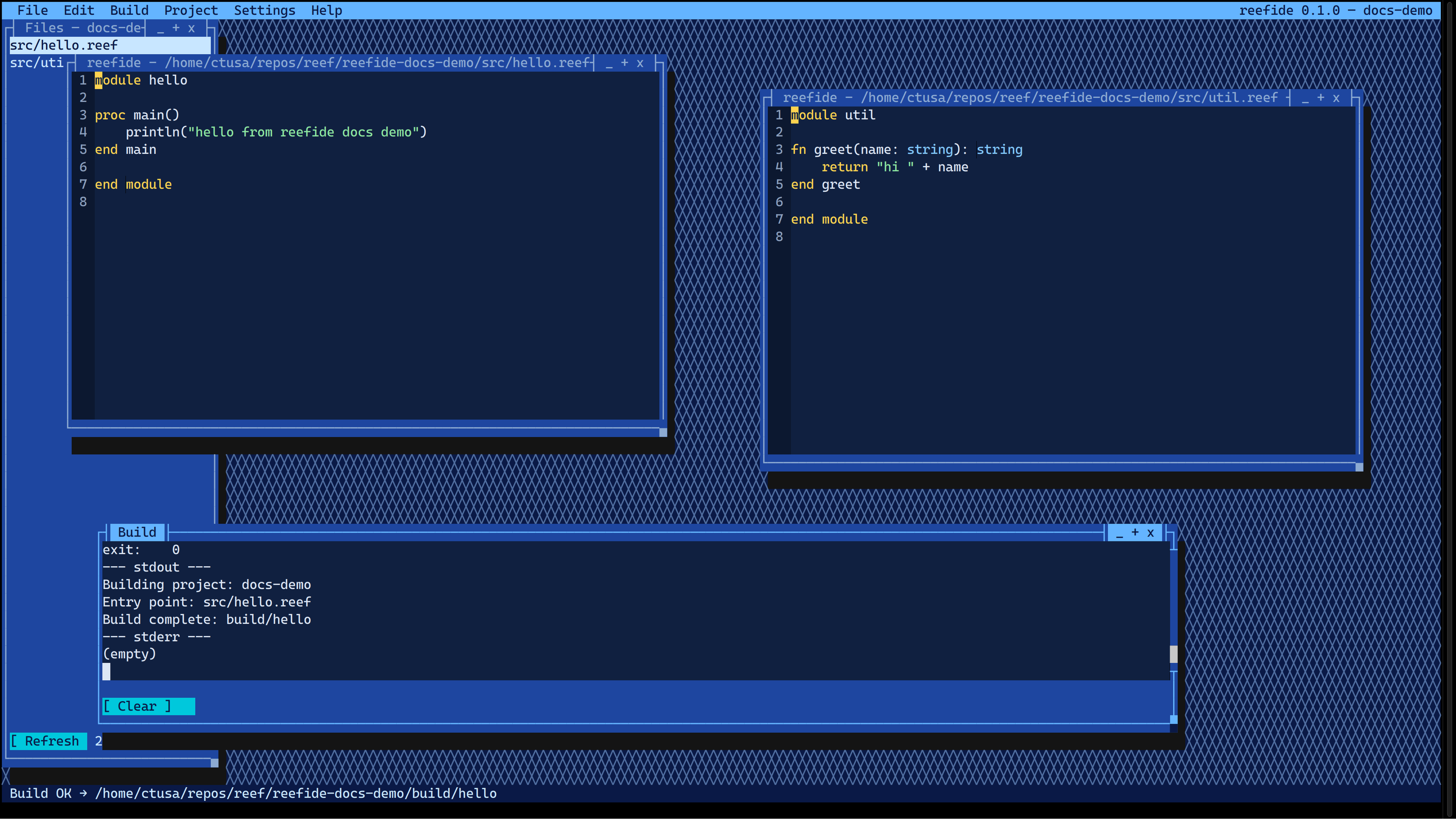
Task: Click 'proc main()' in hello.reef editor
Action: 137,115
